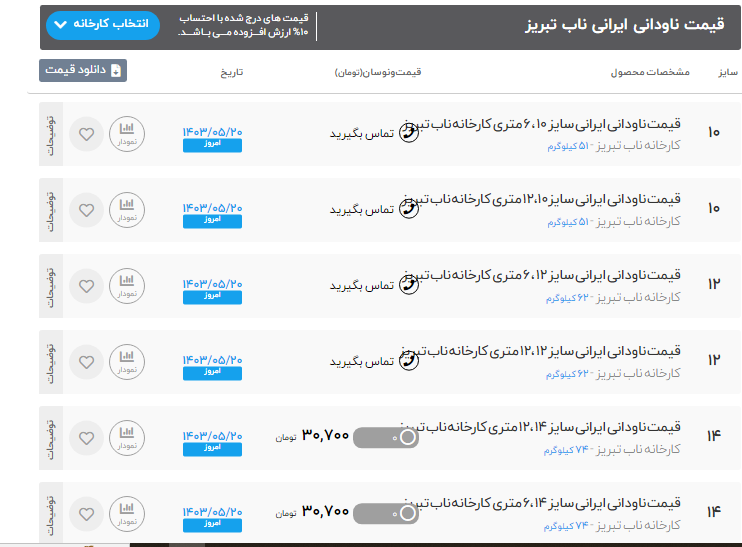Screen dimensions: 742x547
Task: Click chart icon in last size 14 row
Action: 127,512
